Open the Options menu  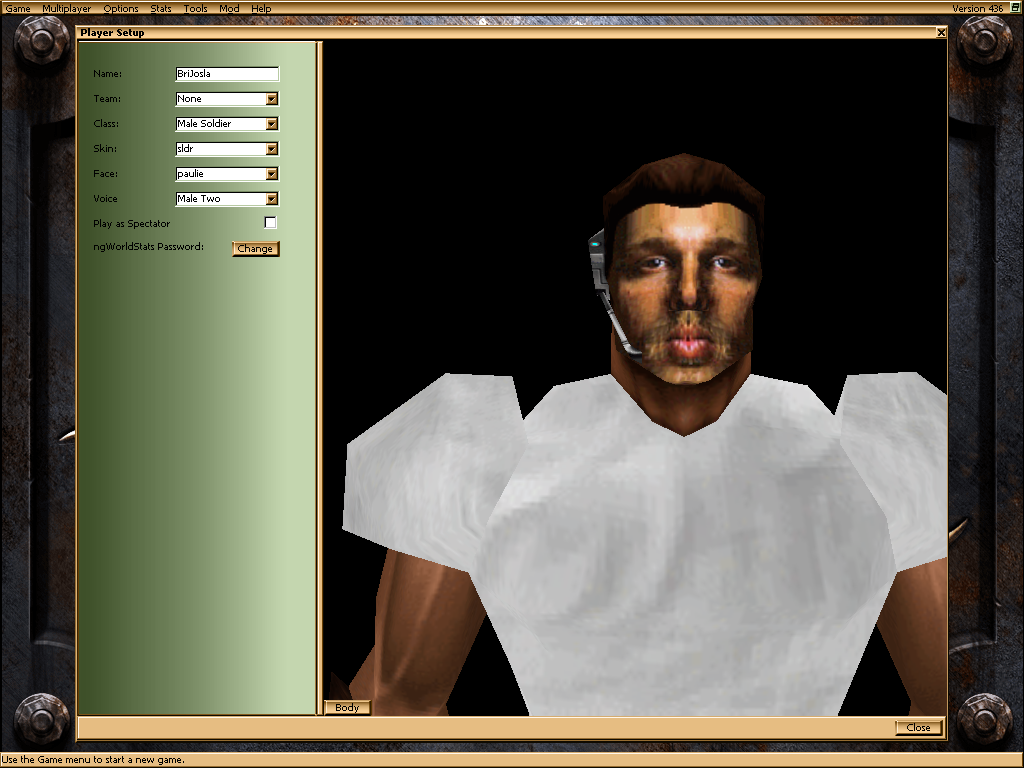click(x=121, y=8)
